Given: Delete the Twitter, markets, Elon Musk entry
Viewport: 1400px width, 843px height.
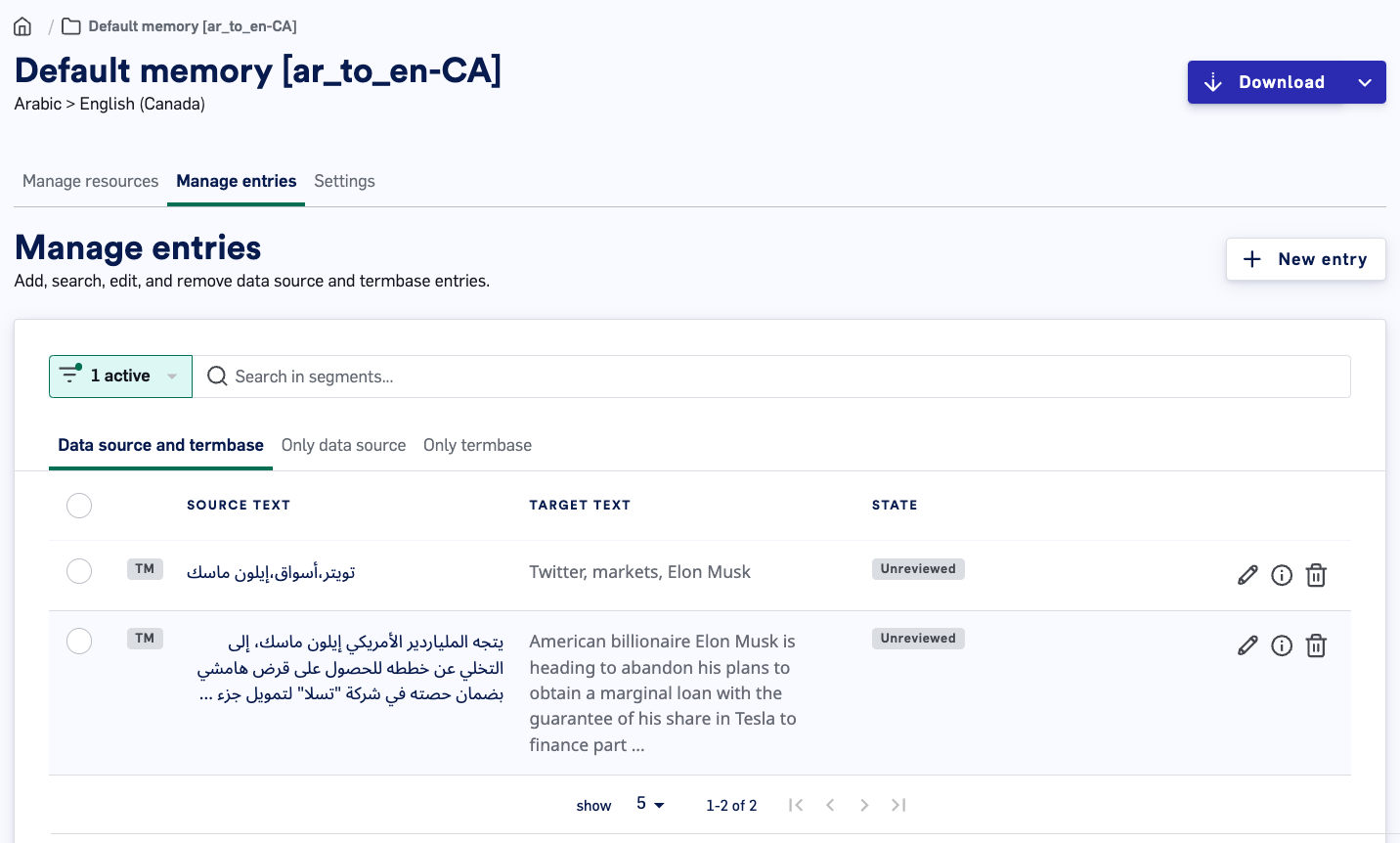Looking at the screenshot, I should (x=1316, y=575).
